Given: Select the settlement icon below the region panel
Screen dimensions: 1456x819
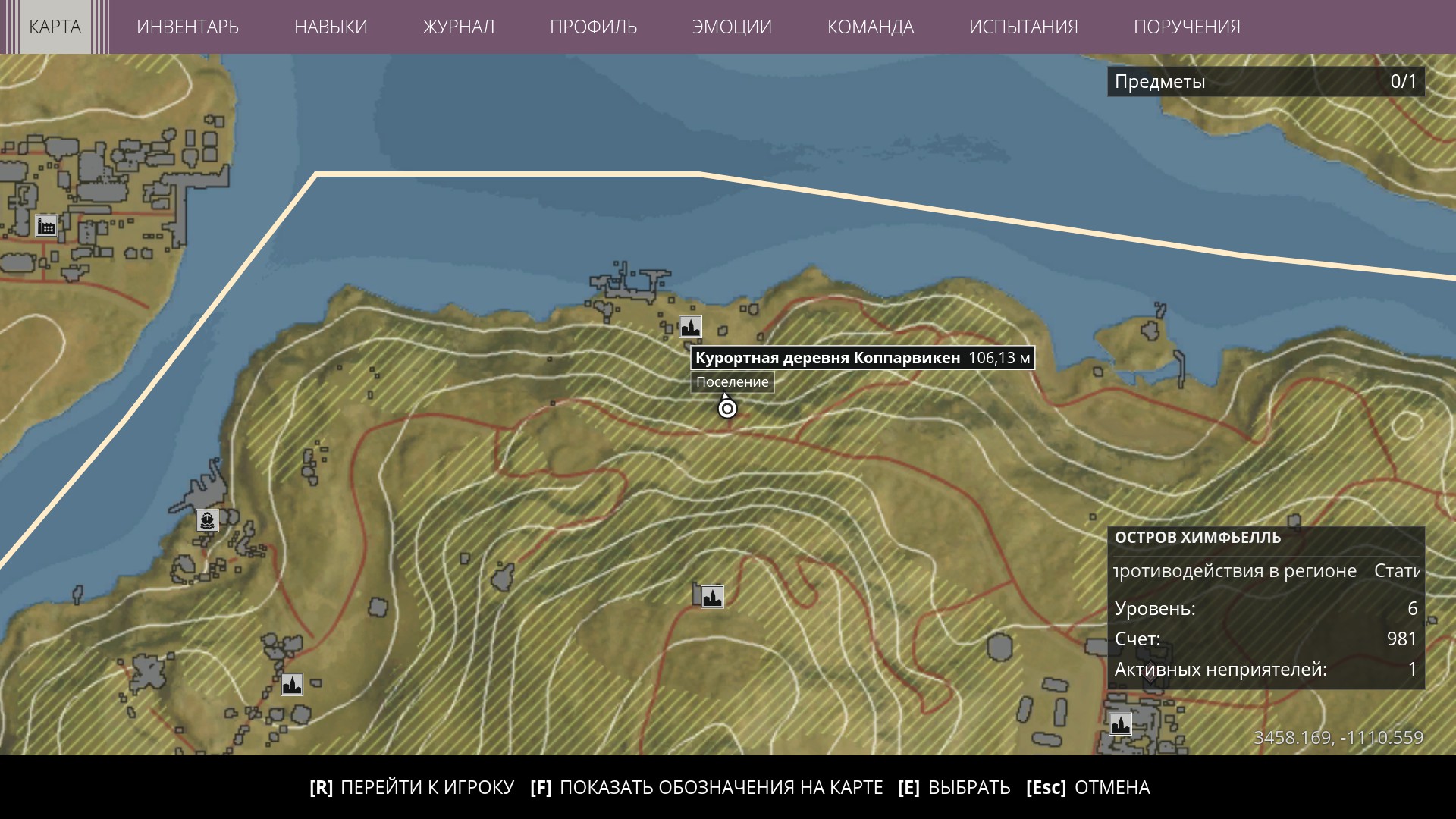Looking at the screenshot, I should pos(1120,723).
